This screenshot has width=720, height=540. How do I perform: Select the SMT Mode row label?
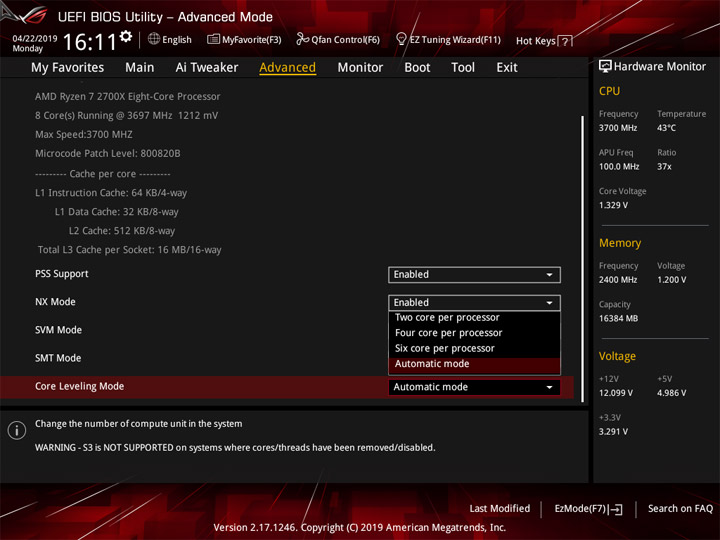[58, 358]
